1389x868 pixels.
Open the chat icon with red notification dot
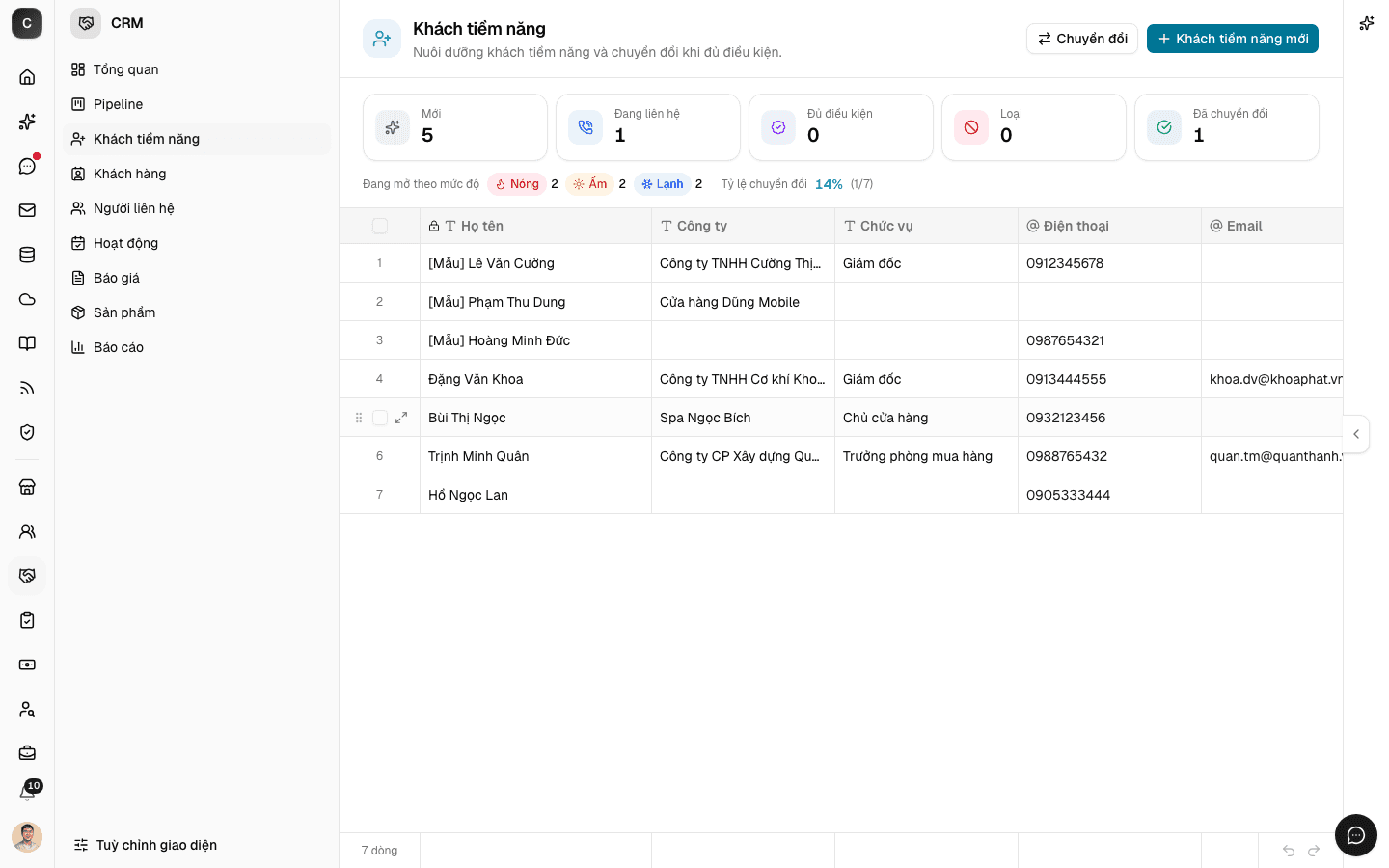coord(27,166)
